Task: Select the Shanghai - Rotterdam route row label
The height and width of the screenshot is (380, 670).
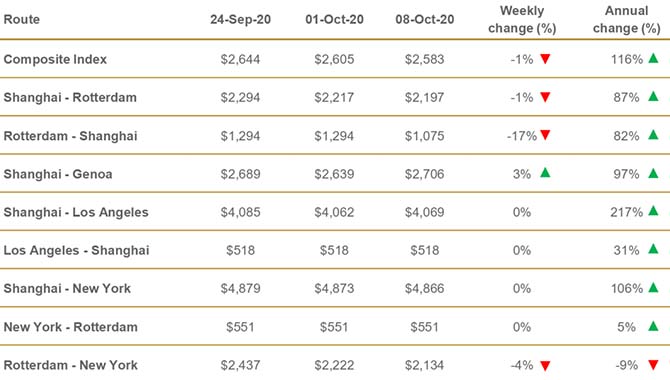Action: tap(70, 97)
